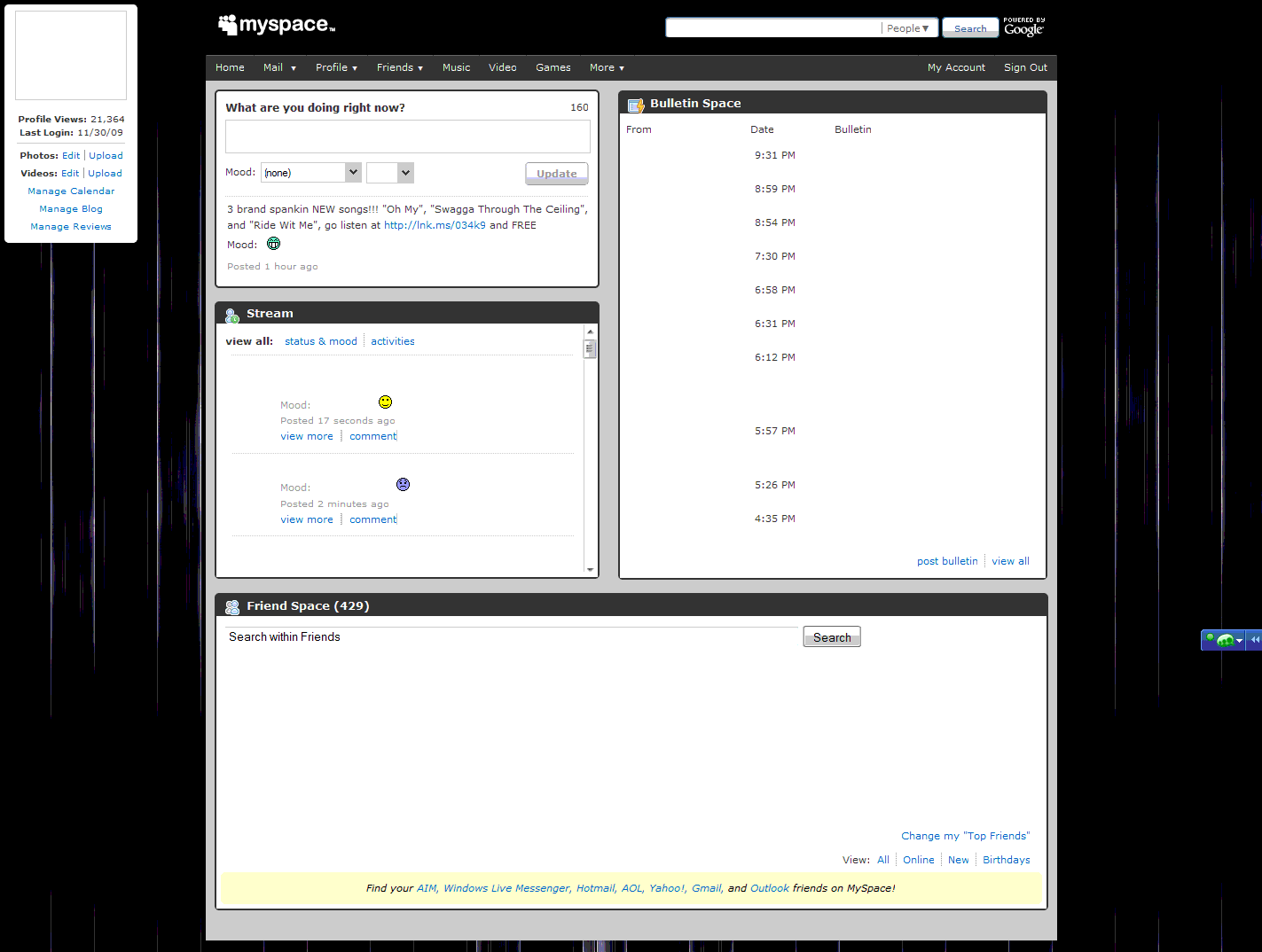Click the MySpace logo icon
The width and height of the screenshot is (1262, 952).
click(x=227, y=23)
